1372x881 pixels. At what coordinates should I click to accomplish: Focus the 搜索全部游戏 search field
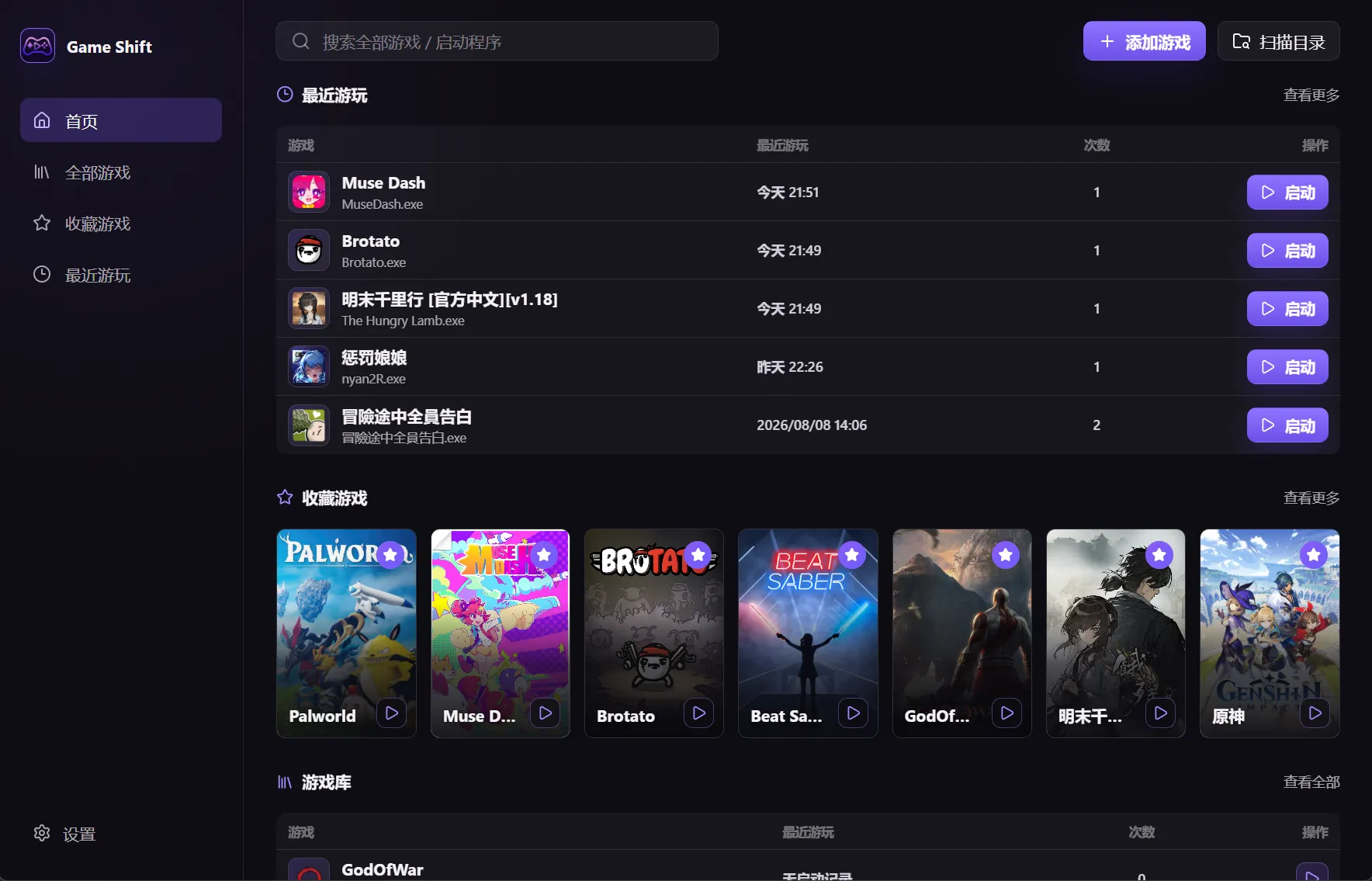tap(497, 41)
